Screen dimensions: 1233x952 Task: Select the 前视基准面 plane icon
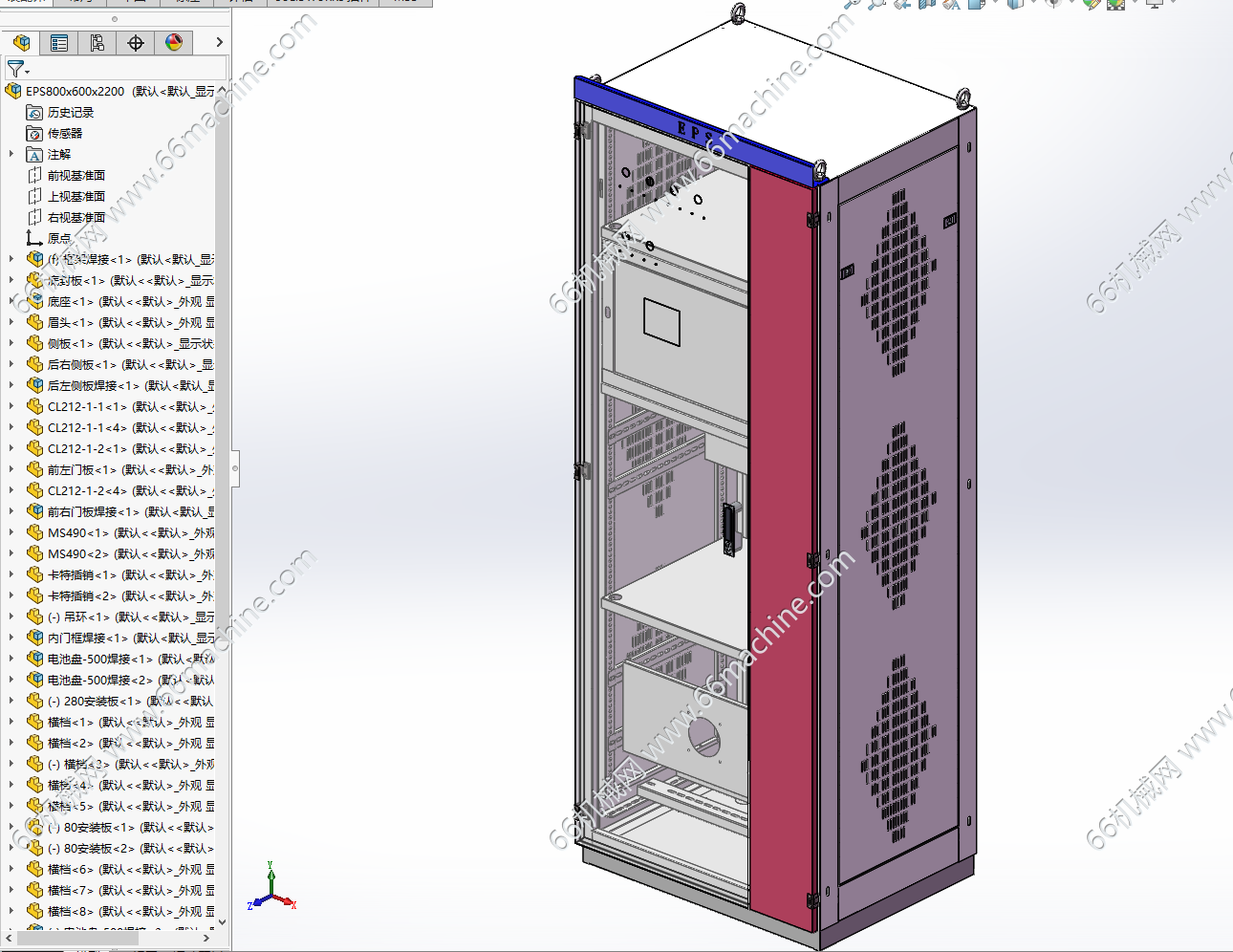[x=34, y=175]
